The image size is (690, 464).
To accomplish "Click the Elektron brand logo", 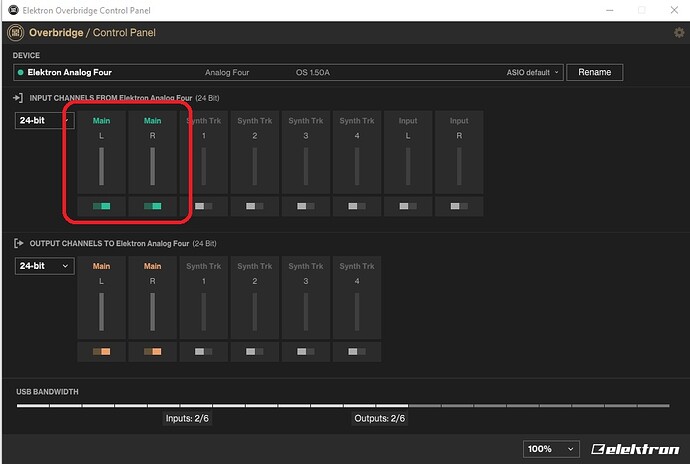I will pyautogui.click(x=635, y=449).
